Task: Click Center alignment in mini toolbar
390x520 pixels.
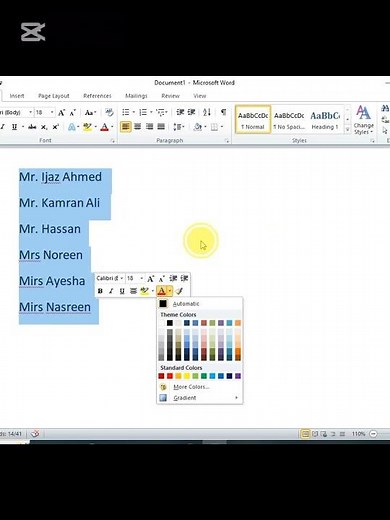Action: (x=133, y=291)
